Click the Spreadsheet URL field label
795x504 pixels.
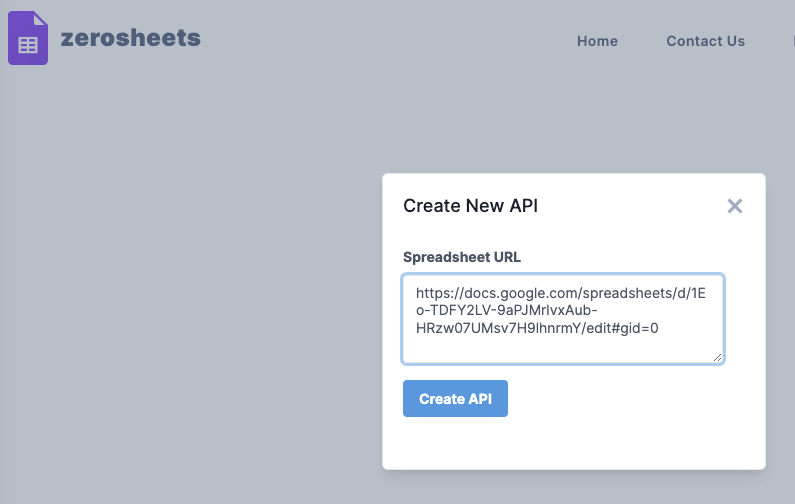[461, 257]
